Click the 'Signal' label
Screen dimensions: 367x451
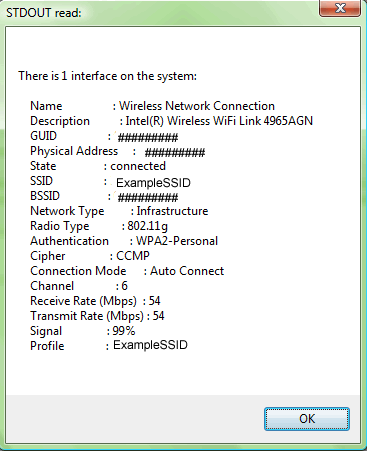coord(46,331)
